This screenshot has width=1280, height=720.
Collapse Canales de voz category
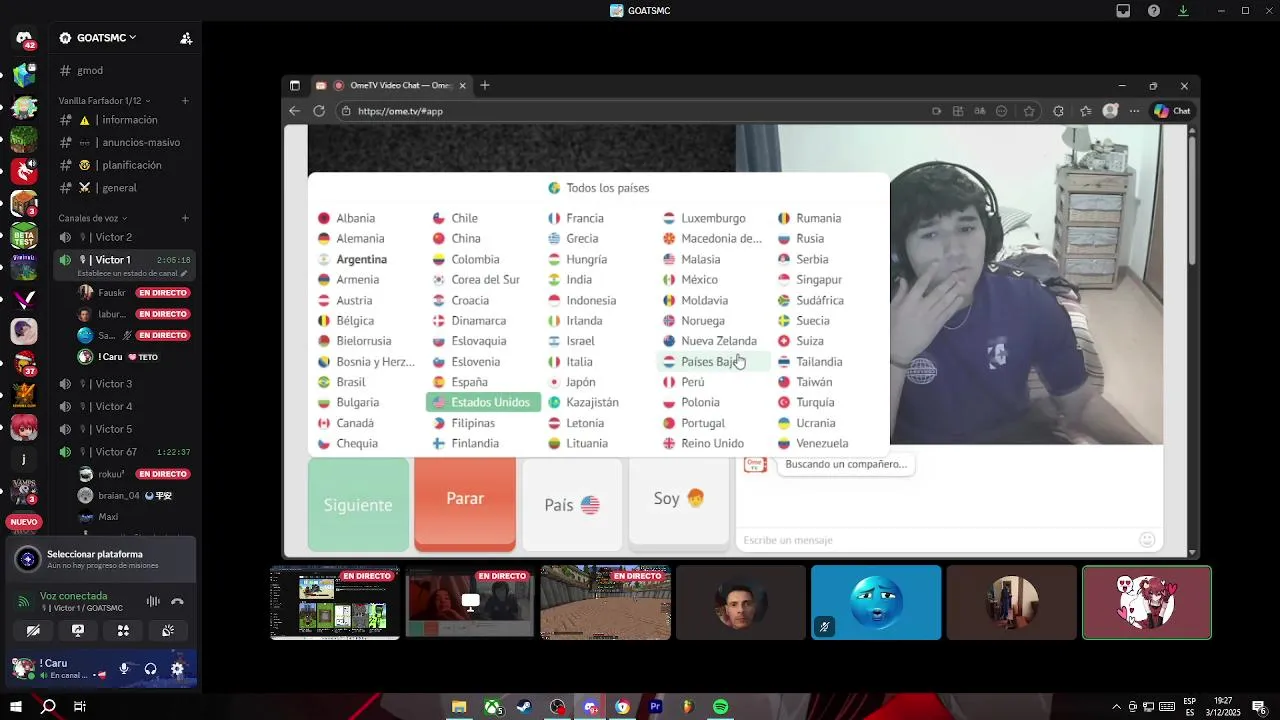pyautogui.click(x=92, y=218)
